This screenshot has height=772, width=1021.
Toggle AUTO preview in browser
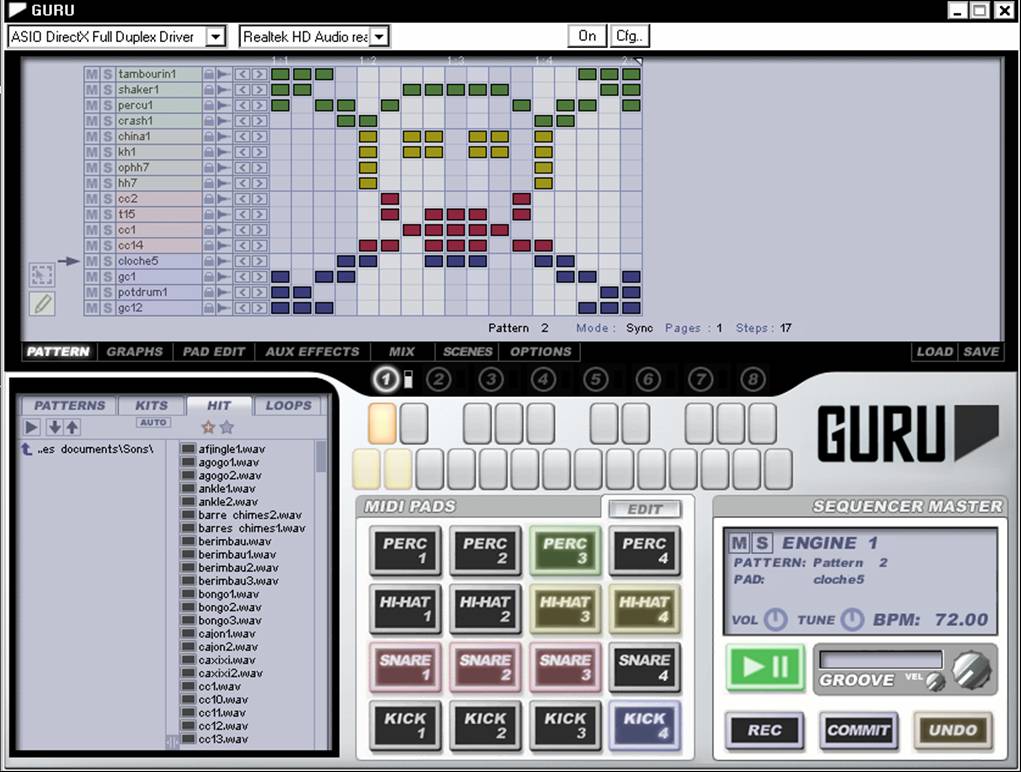(x=153, y=422)
